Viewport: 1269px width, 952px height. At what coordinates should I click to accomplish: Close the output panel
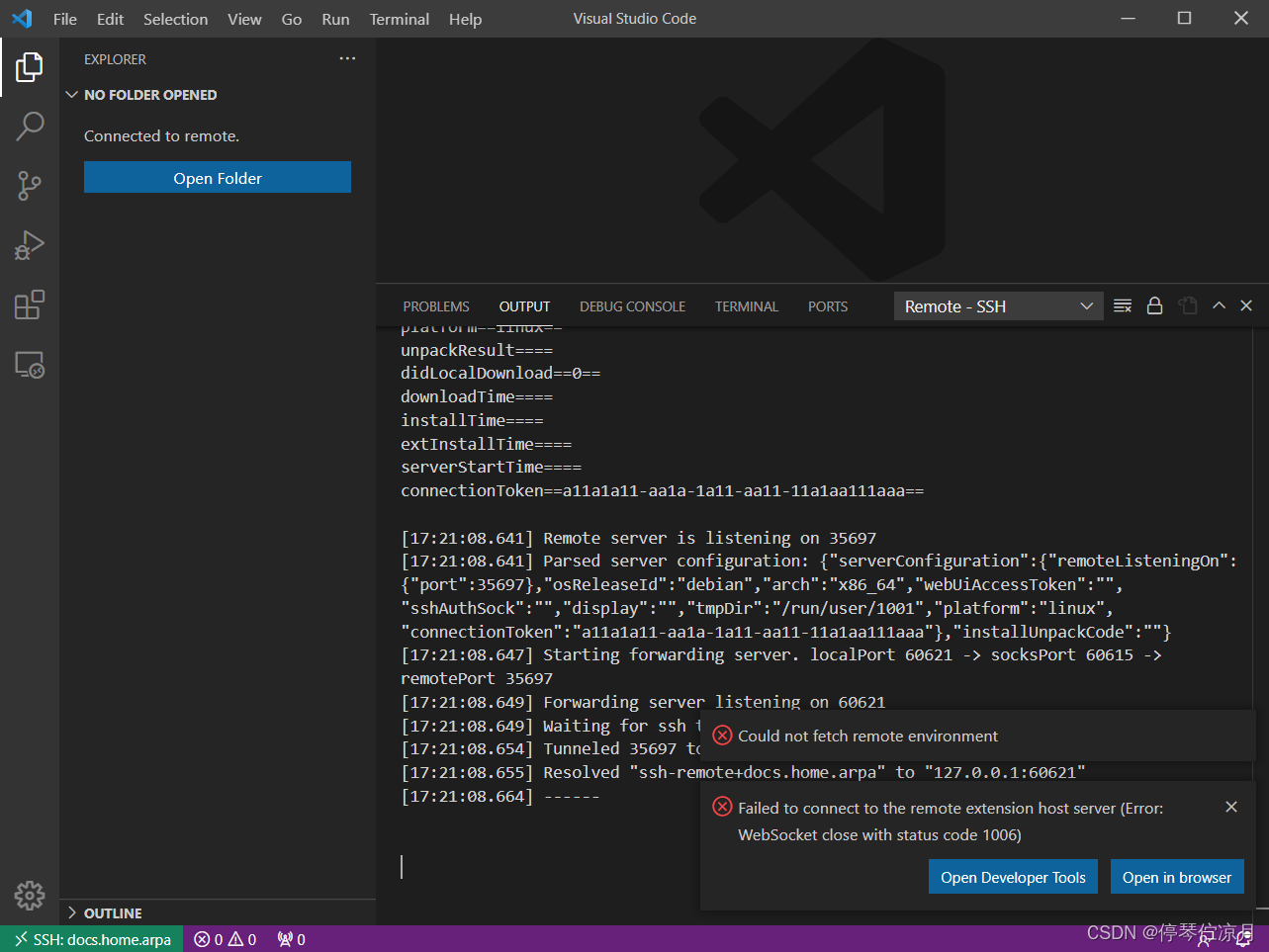pos(1246,306)
